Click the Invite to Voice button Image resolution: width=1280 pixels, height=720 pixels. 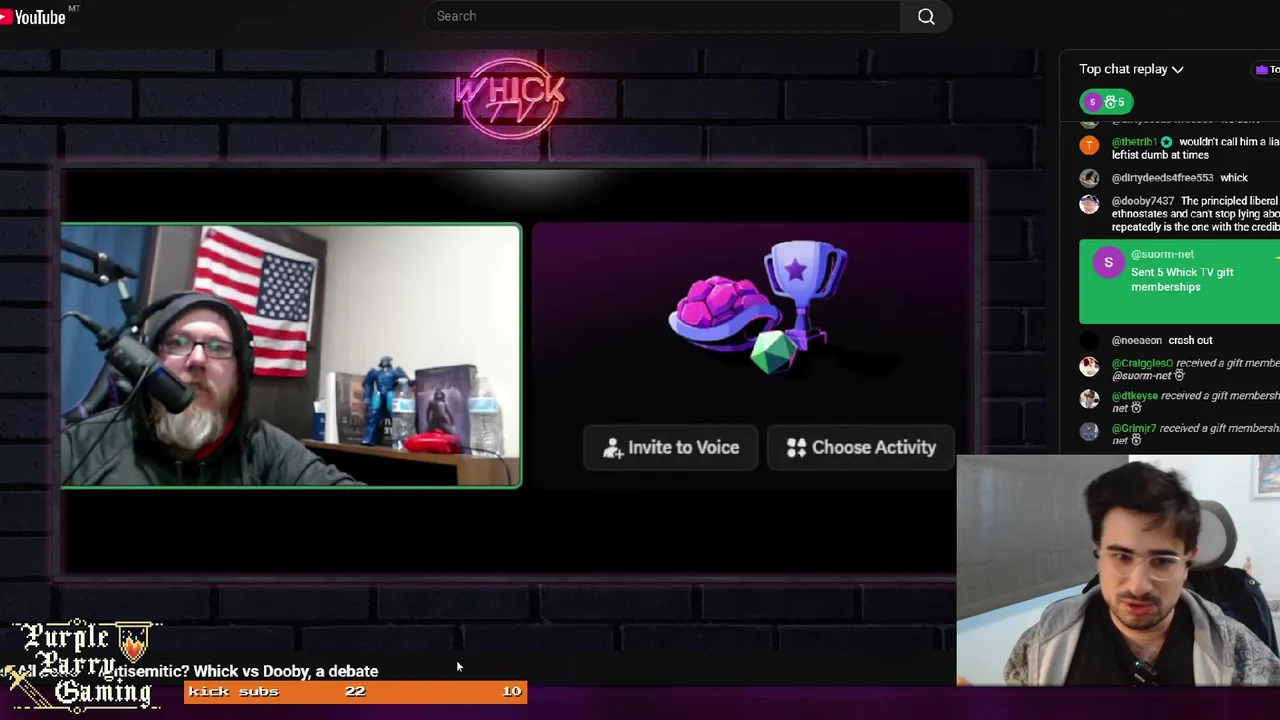(671, 447)
